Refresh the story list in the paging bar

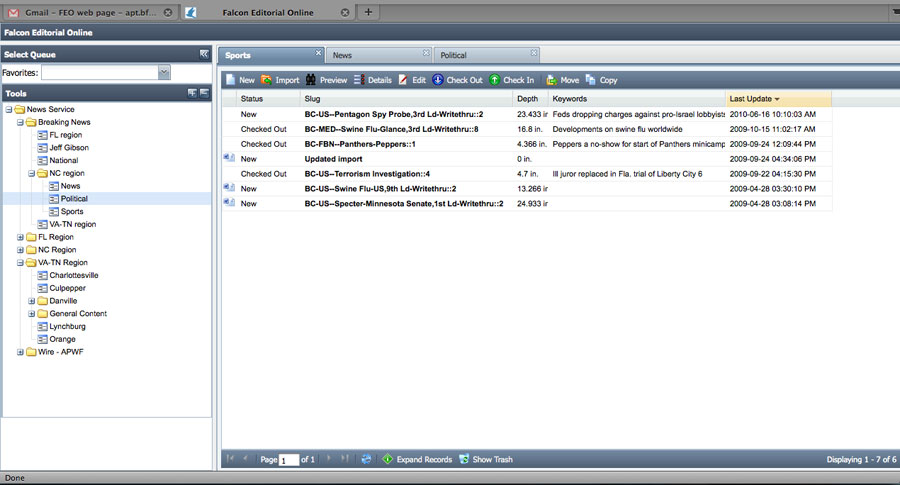(366, 459)
